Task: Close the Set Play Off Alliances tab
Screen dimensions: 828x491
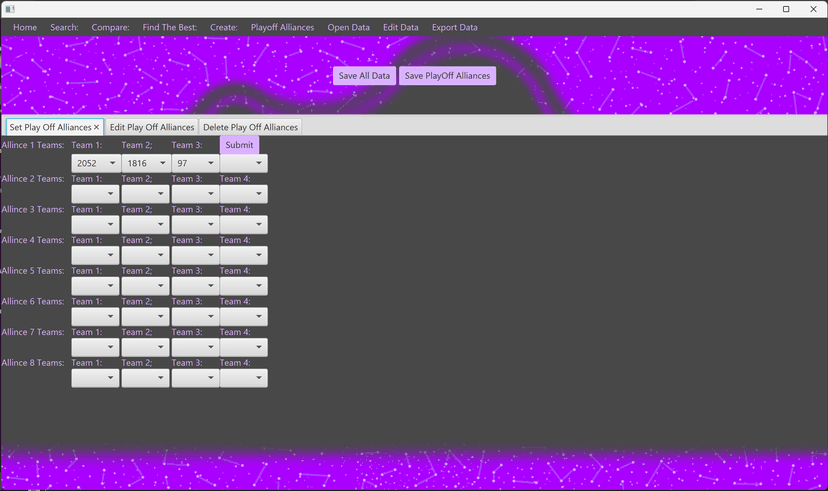Action: click(96, 127)
